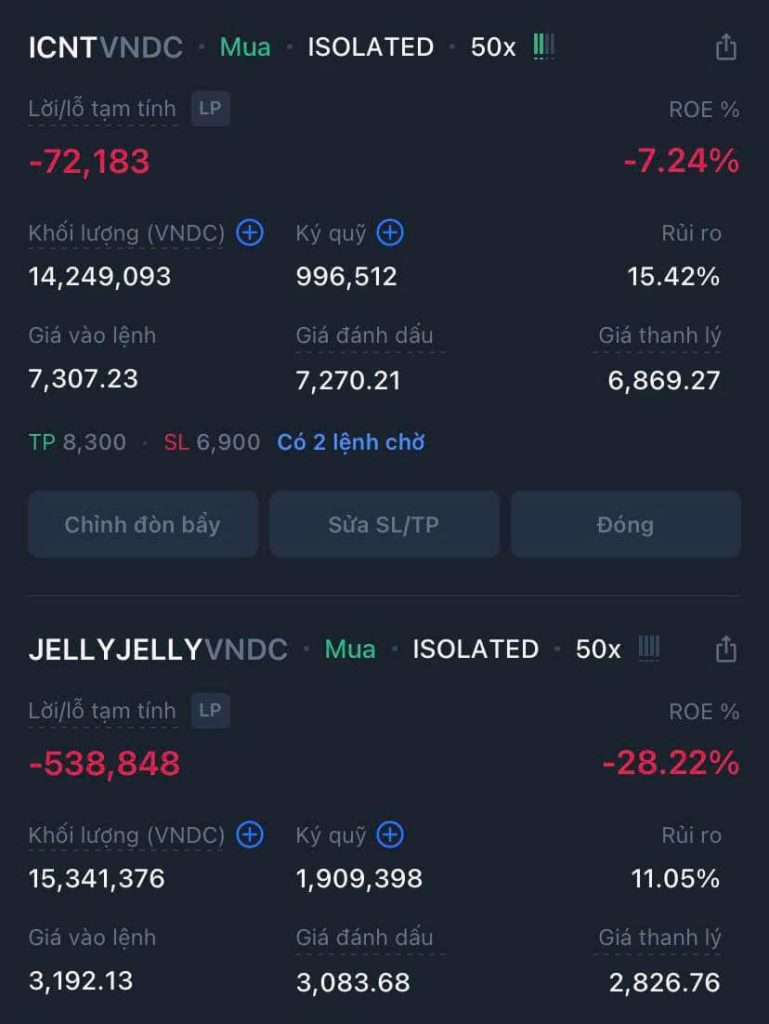
Task: Add margin to ICNT position plus icon
Action: point(390,233)
